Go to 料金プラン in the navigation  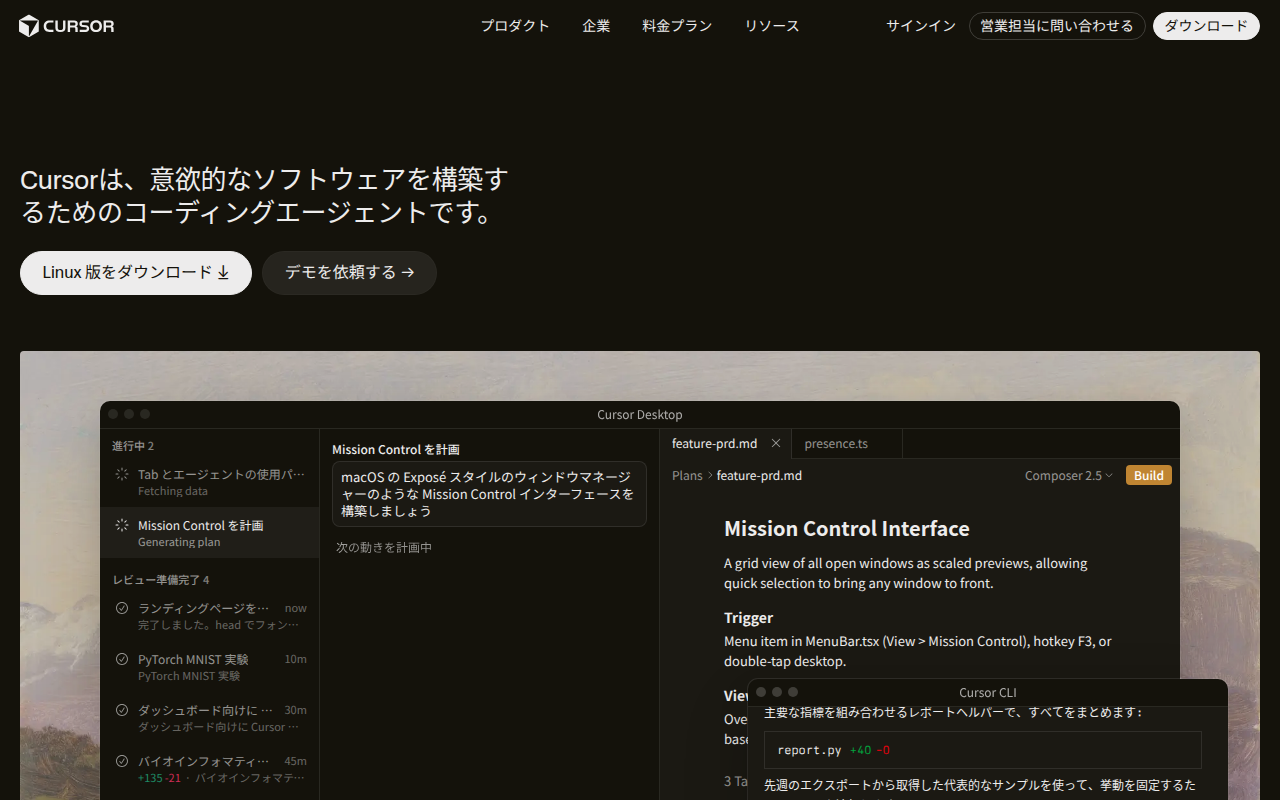tap(677, 26)
